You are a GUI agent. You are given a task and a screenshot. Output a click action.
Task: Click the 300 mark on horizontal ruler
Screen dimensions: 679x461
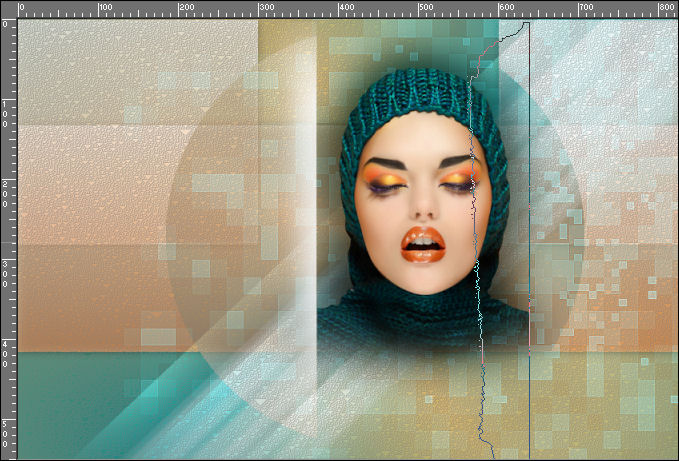266,7
